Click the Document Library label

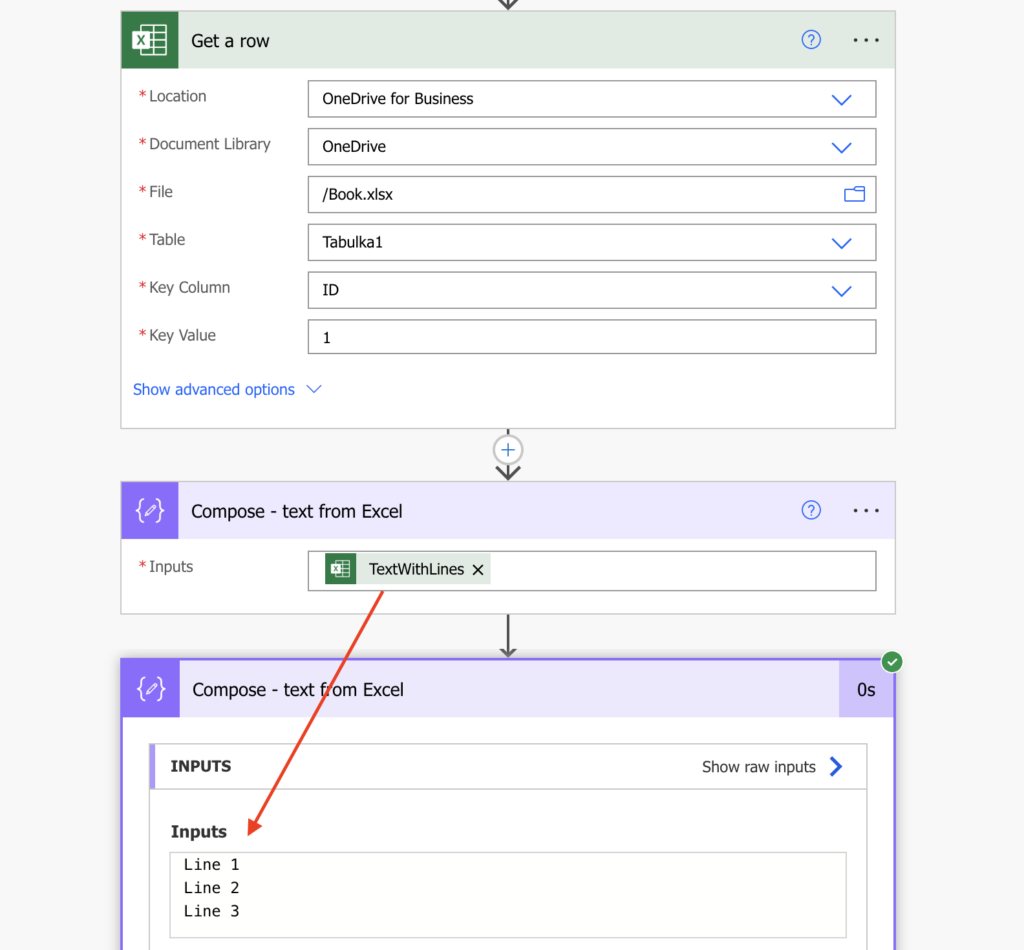210,144
